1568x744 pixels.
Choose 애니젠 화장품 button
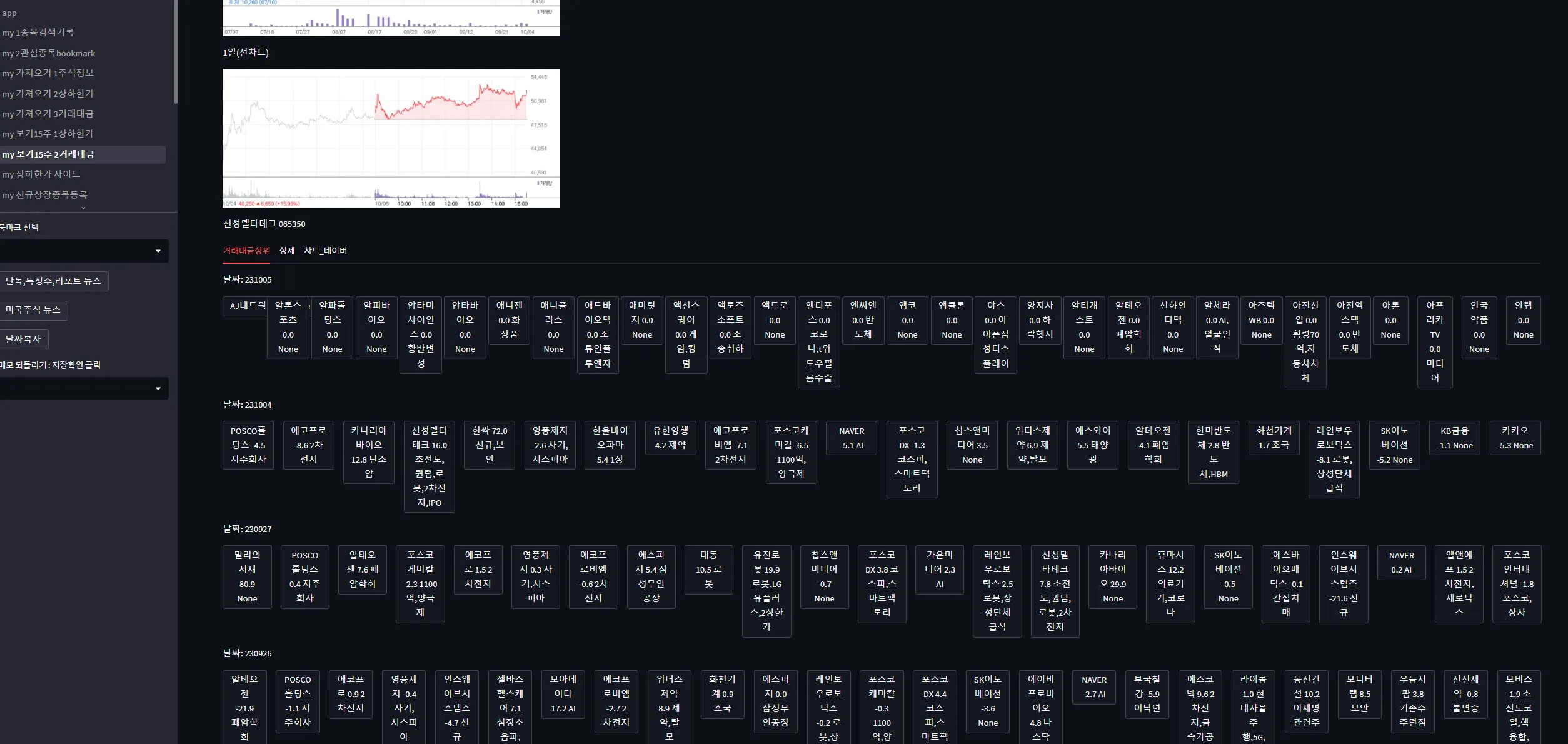[x=510, y=320]
